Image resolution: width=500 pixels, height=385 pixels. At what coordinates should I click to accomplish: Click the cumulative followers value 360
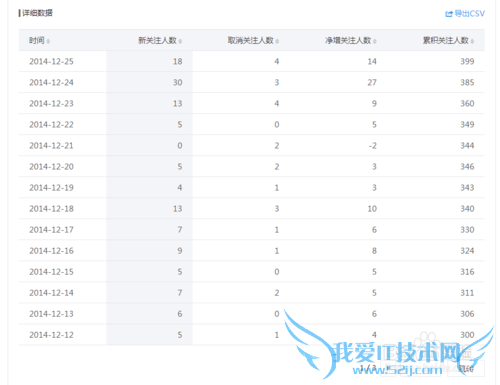click(x=467, y=103)
